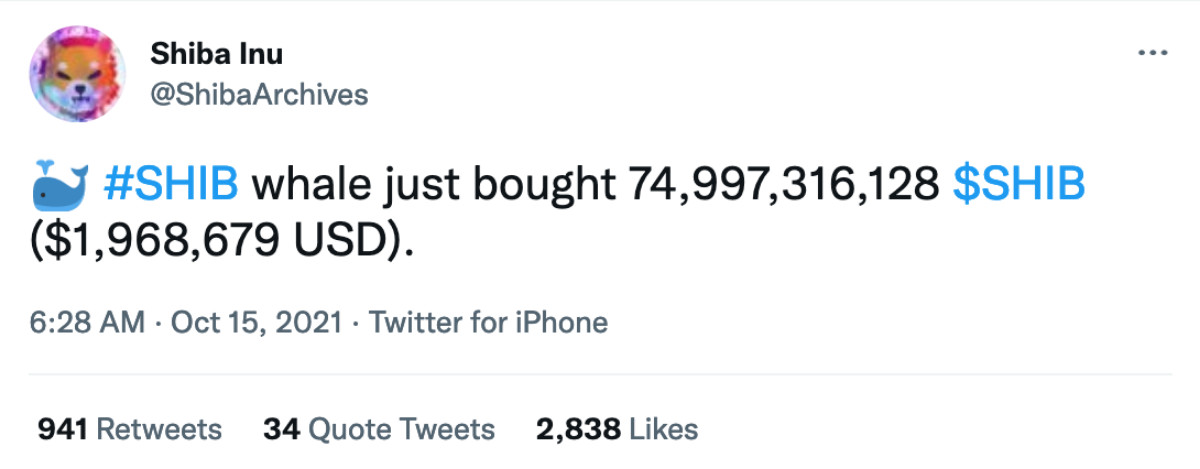Open the Twitter for iPhone source link
The width and height of the screenshot is (1200, 469).
488,323
